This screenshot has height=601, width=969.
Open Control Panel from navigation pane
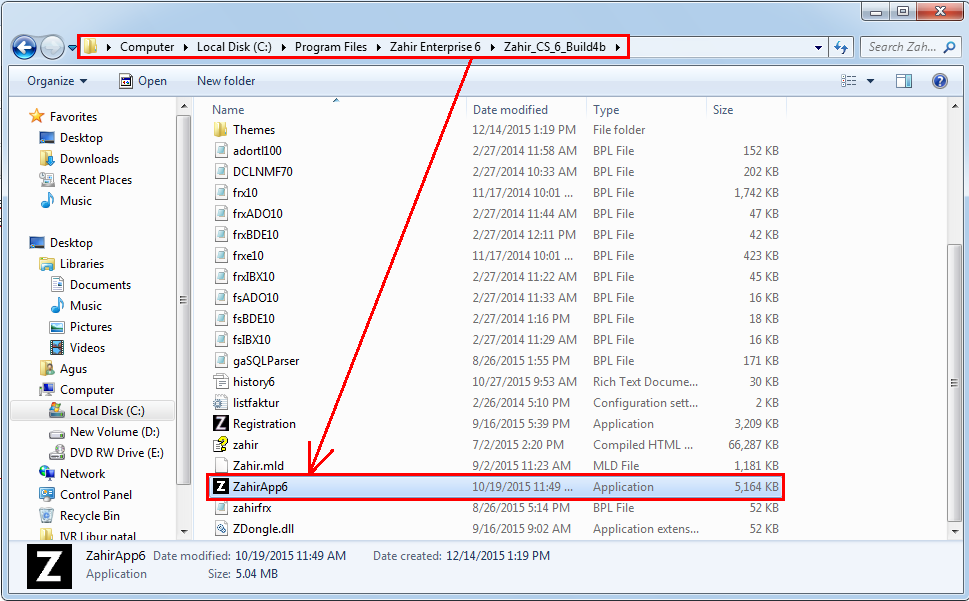point(96,495)
